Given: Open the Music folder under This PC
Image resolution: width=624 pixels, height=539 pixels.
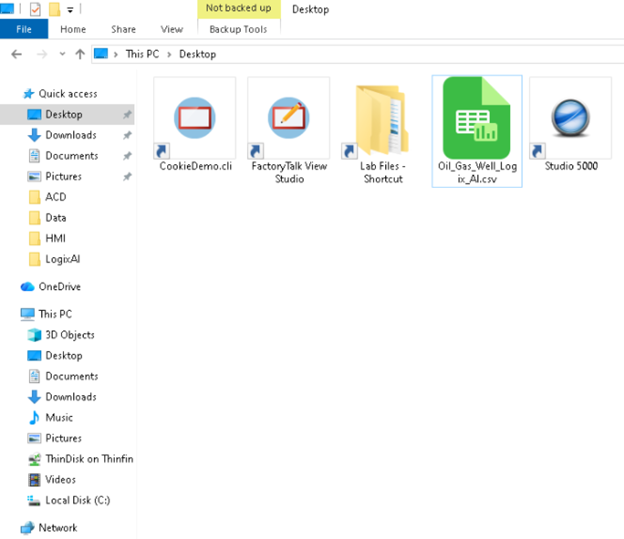Looking at the screenshot, I should 59,418.
